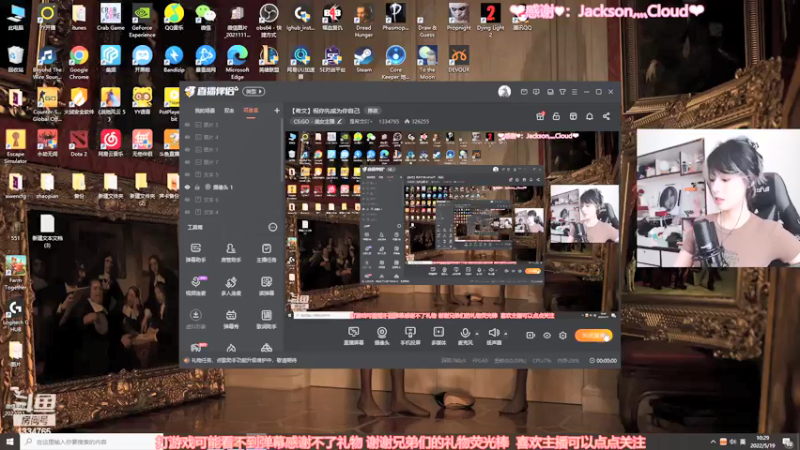This screenshot has width=800, height=450.
Task: Click the pencil edit icon next to CS:GO category
Action: click(339, 121)
